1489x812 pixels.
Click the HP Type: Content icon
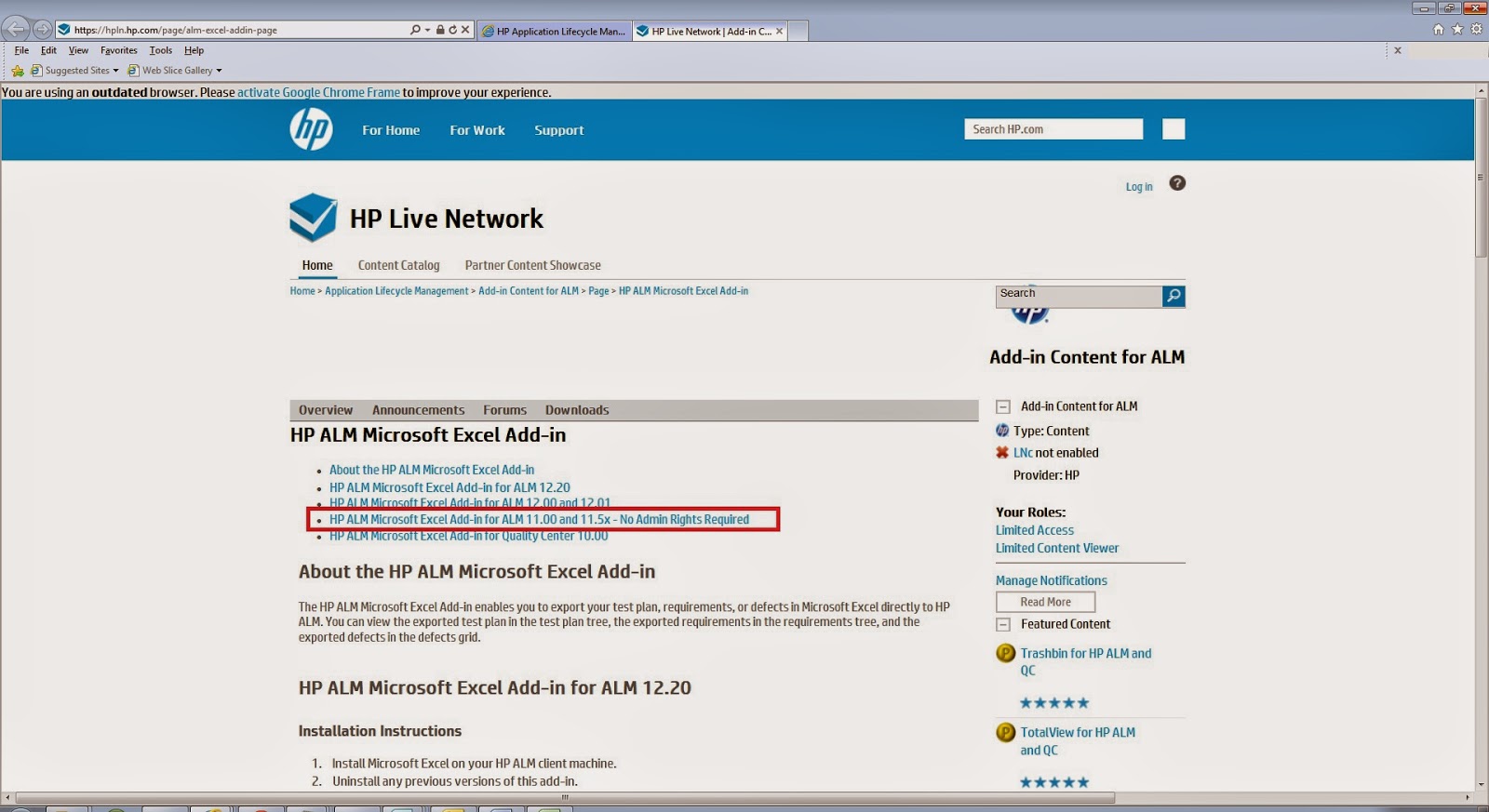[1002, 431]
